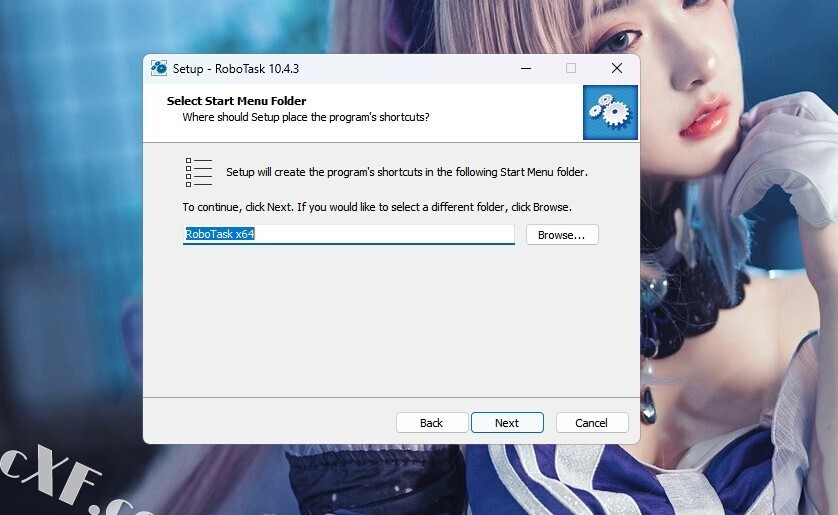Go Back to the previous setup step
Viewport: 838px width, 515px height.
pyautogui.click(x=432, y=423)
